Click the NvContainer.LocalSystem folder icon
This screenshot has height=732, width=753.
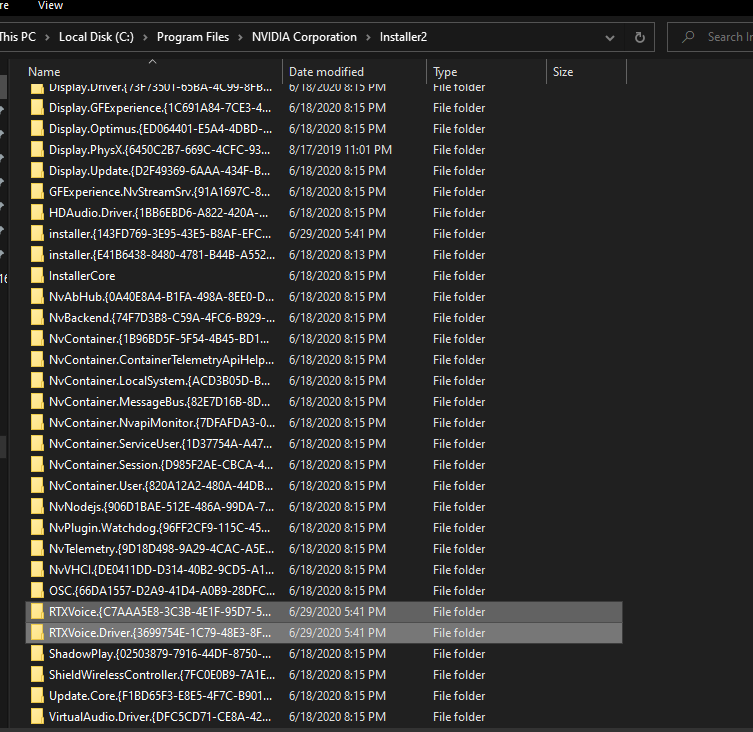37,381
